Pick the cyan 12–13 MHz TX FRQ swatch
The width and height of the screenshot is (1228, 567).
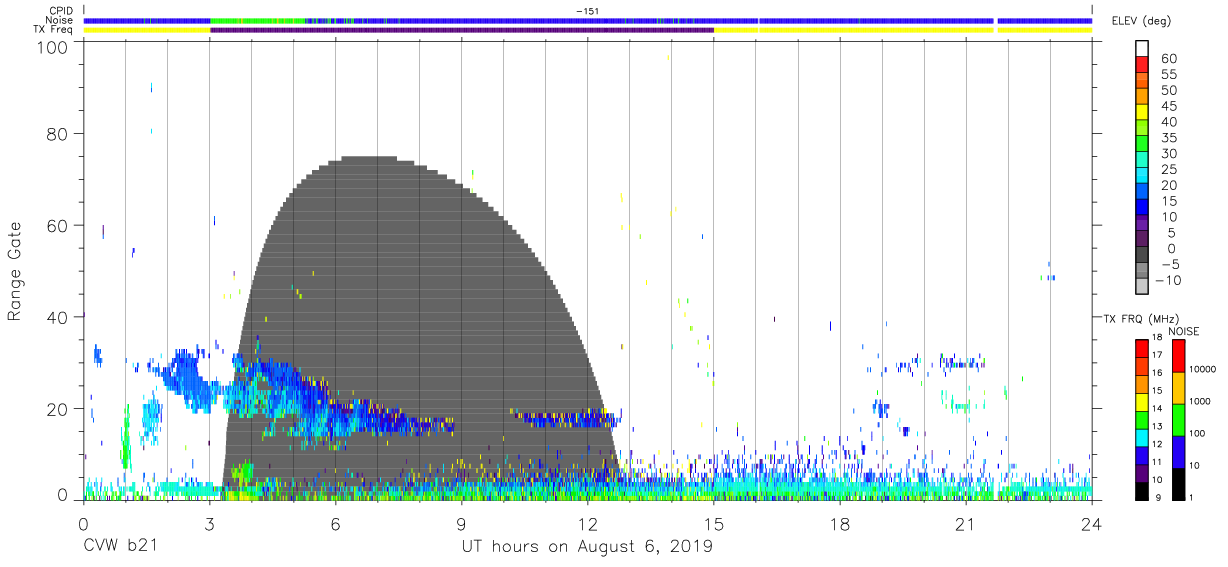[x=1141, y=436]
